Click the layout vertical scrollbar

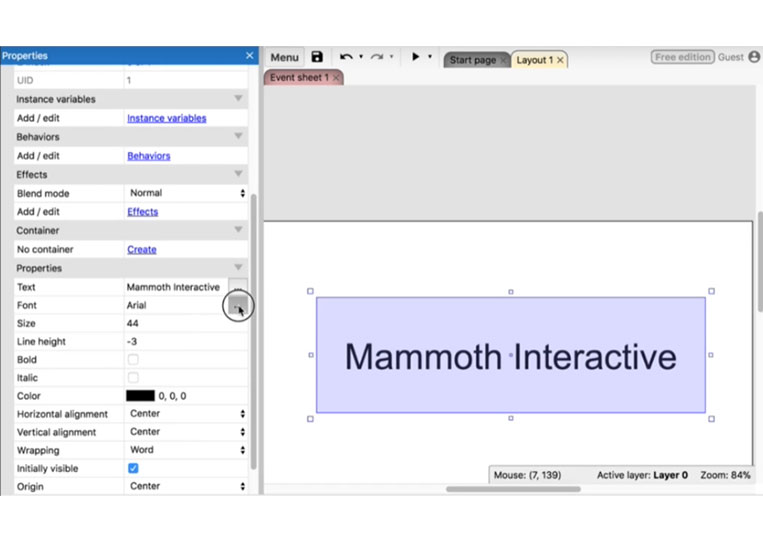tap(760, 261)
